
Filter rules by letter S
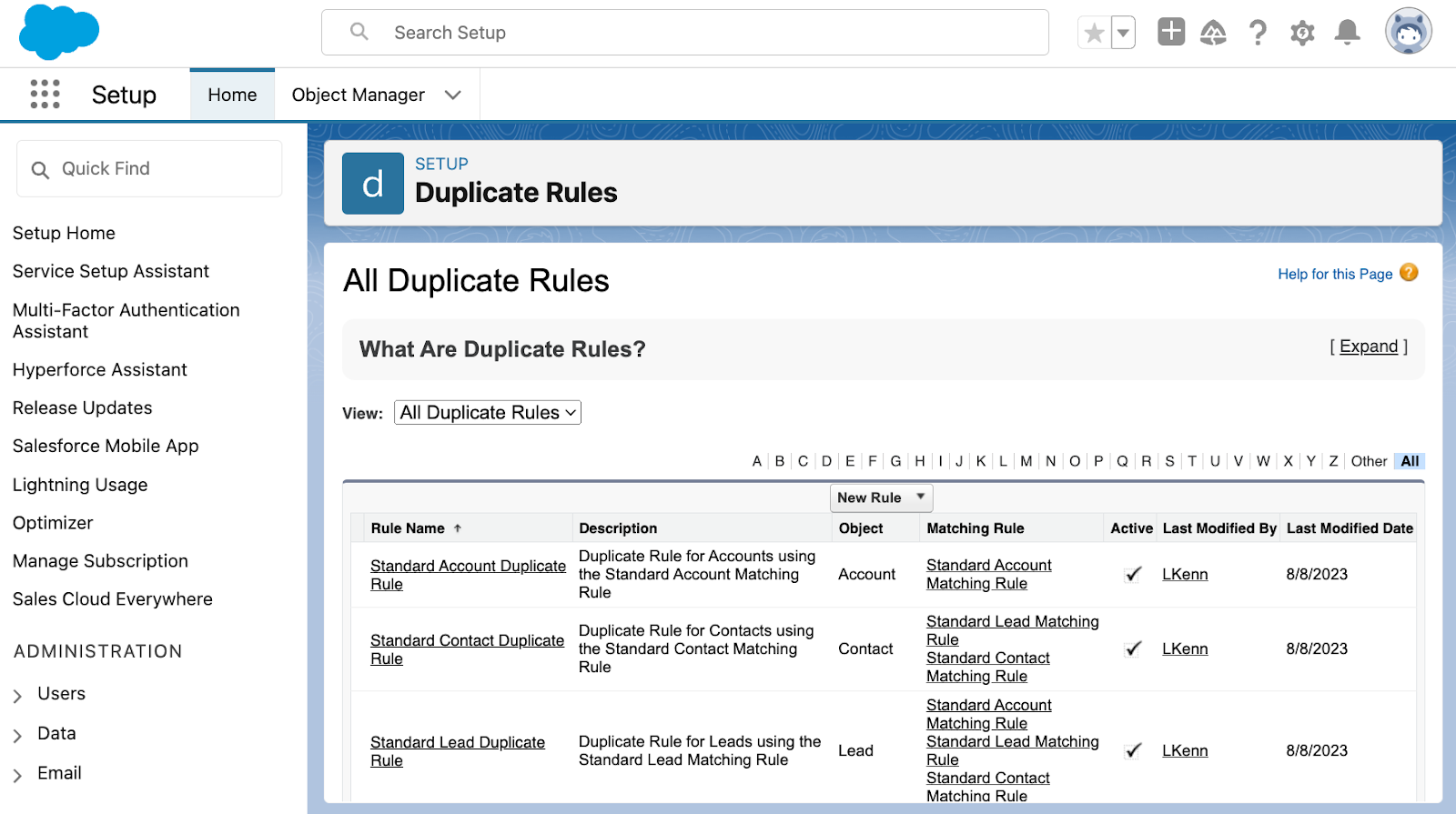coord(1169,461)
